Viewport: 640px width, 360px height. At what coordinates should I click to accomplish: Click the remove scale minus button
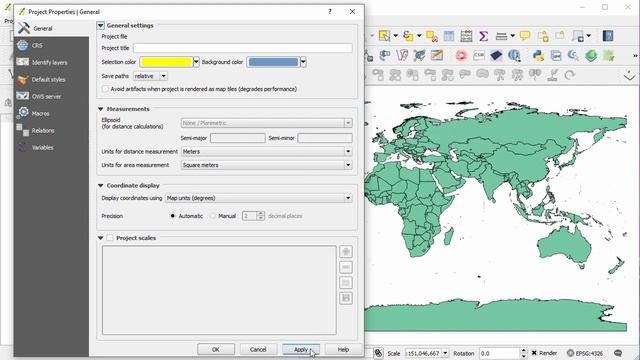click(x=346, y=267)
